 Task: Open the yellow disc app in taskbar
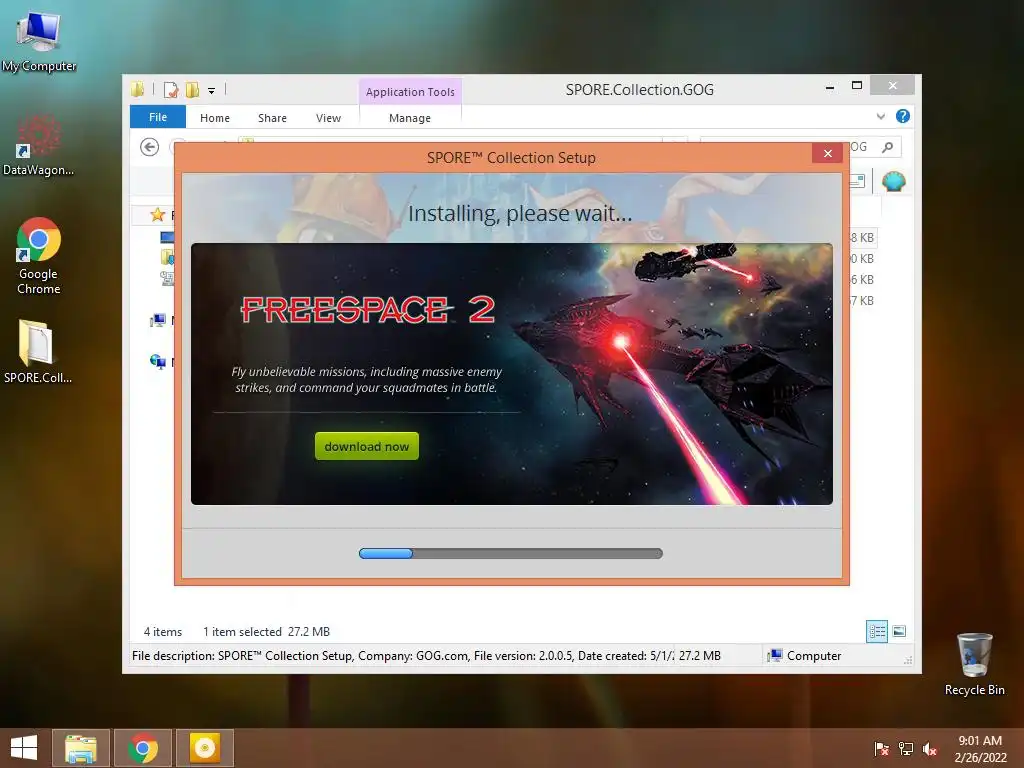[204, 748]
